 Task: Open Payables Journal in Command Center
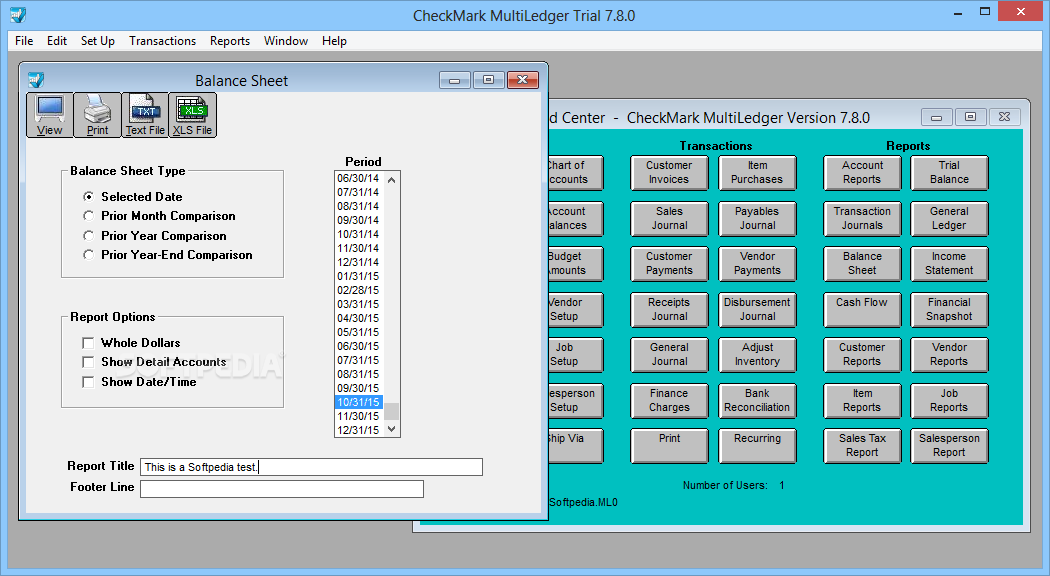tap(757, 218)
